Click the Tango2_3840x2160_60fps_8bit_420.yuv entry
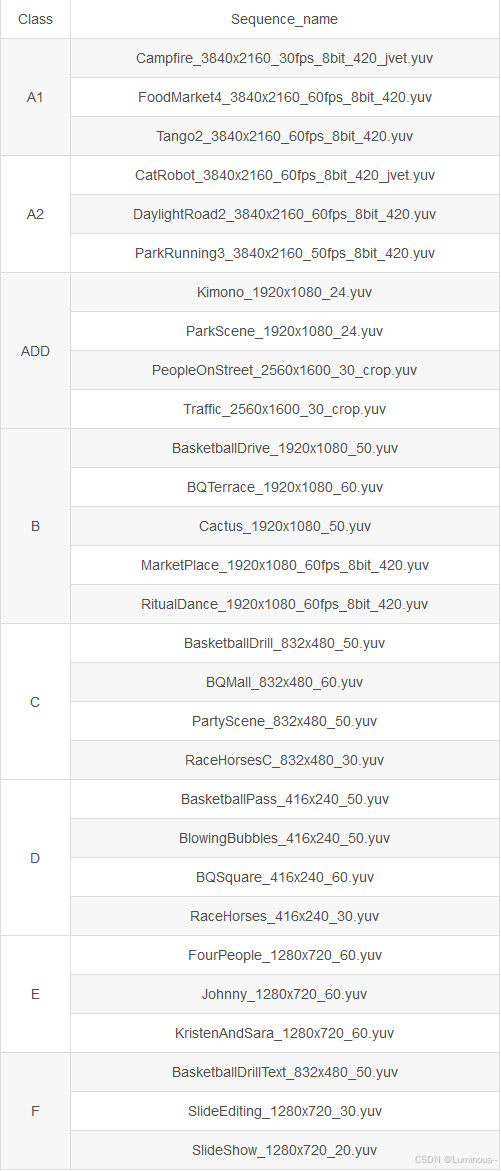501x1171 pixels. (284, 136)
